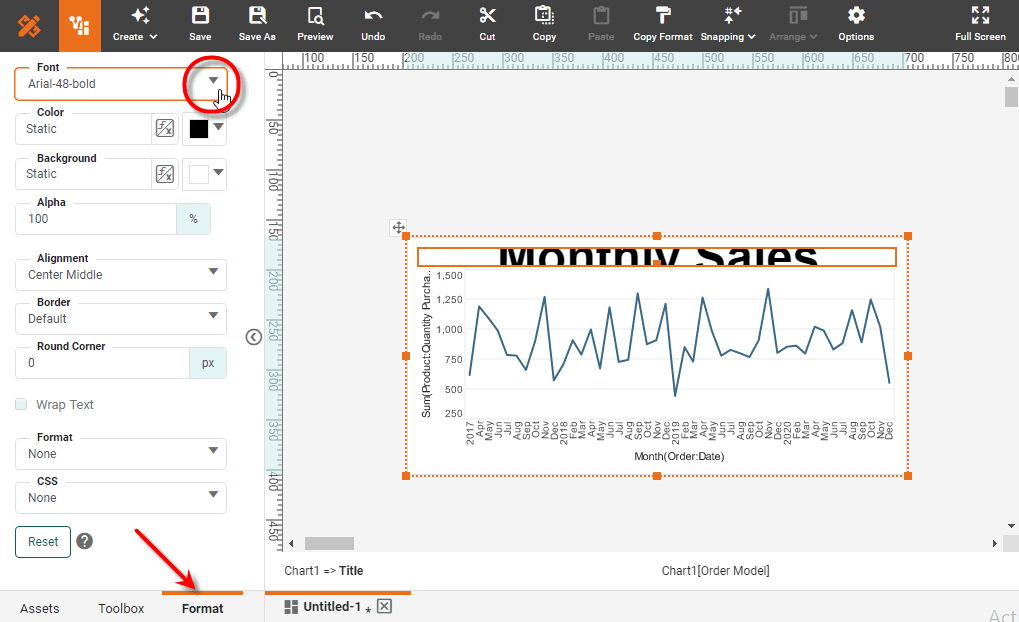The height and width of the screenshot is (622, 1019).
Task: Click the Copy Format paint roller
Action: (x=662, y=16)
